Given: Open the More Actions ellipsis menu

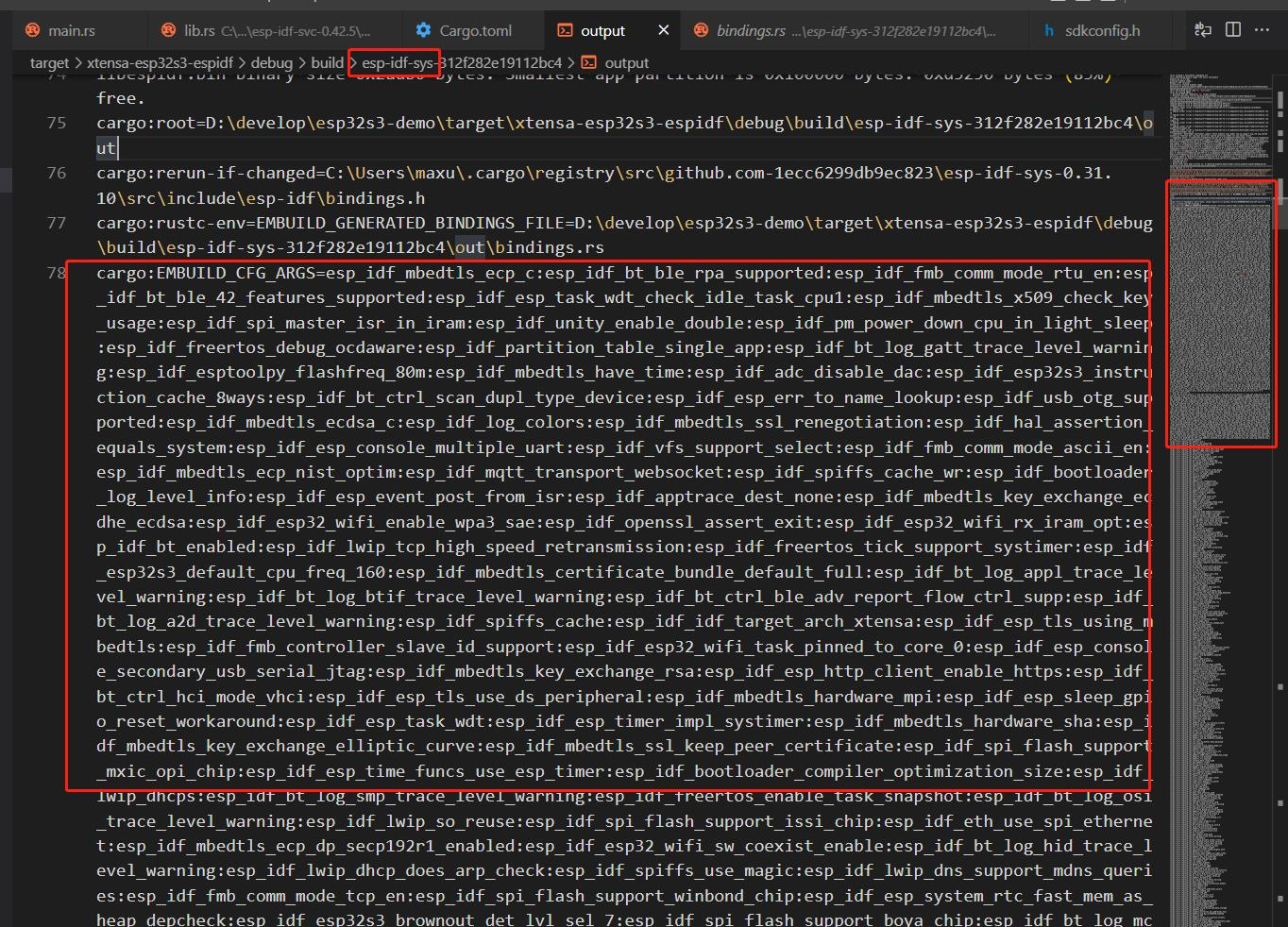Looking at the screenshot, I should pos(1262,30).
